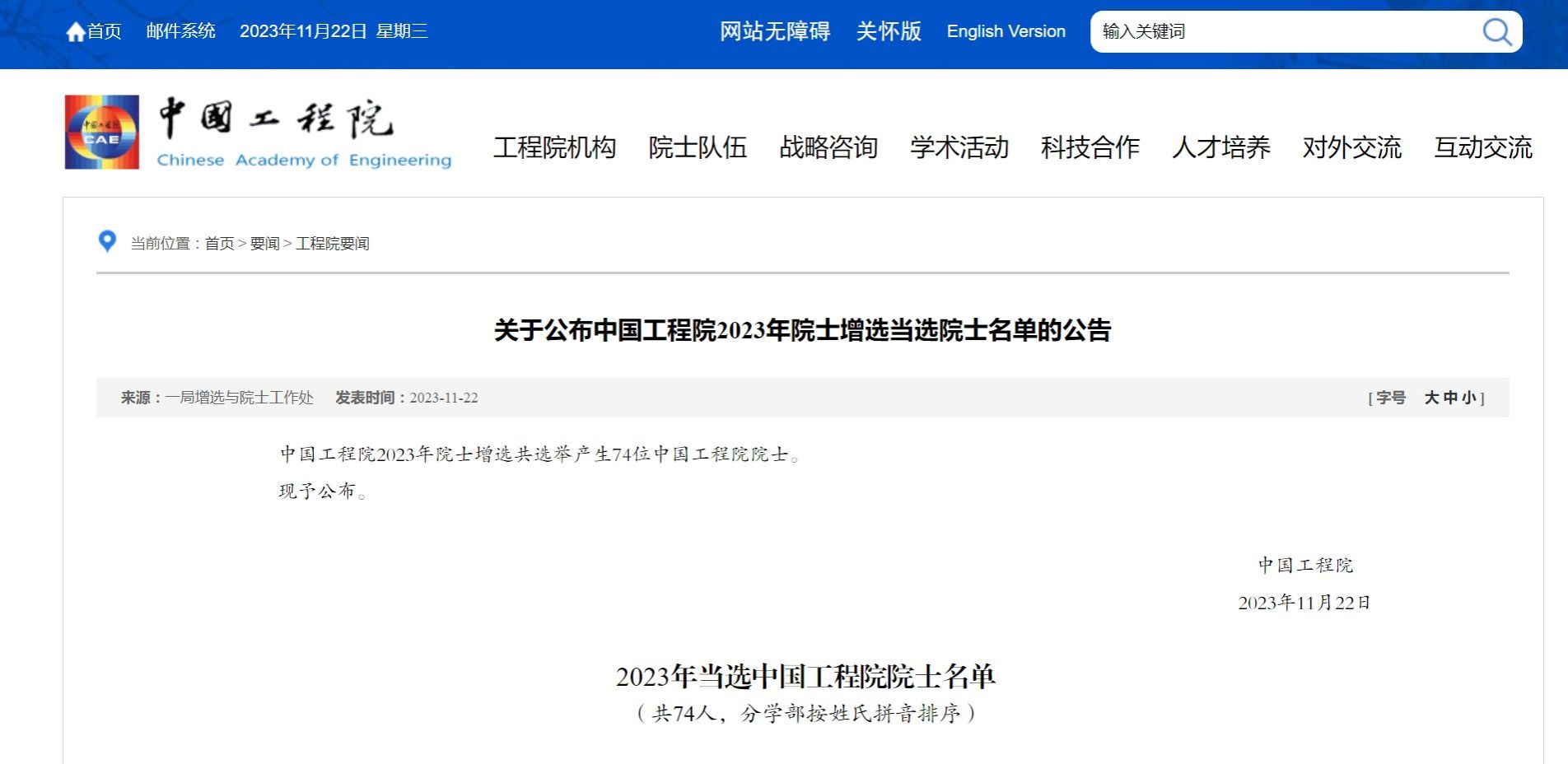Click the date text 2023年11月22日 星期三
Image resolution: width=1568 pixels, height=764 pixels.
tap(334, 31)
